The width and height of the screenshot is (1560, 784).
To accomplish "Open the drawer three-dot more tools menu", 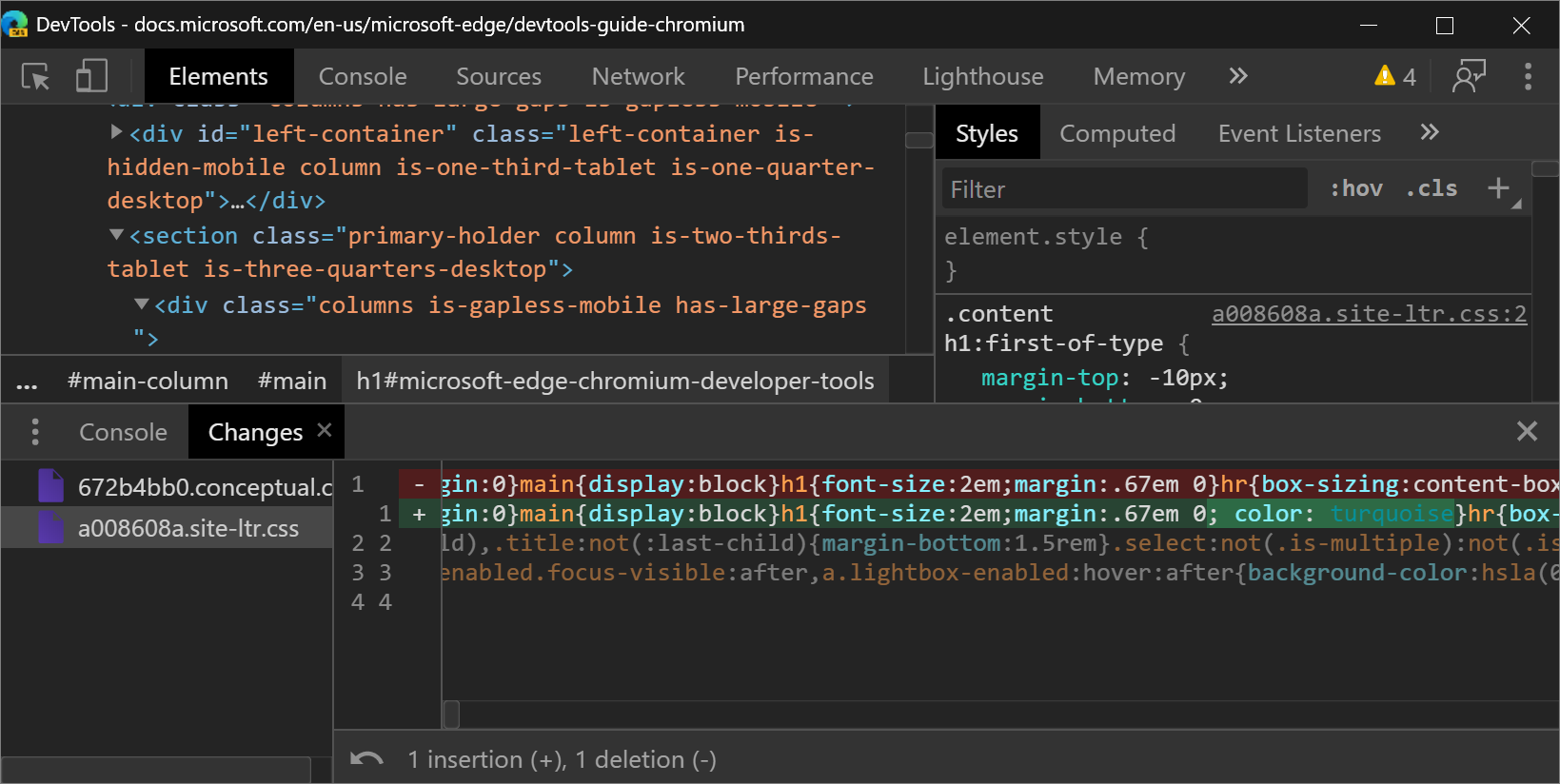I will point(35,432).
